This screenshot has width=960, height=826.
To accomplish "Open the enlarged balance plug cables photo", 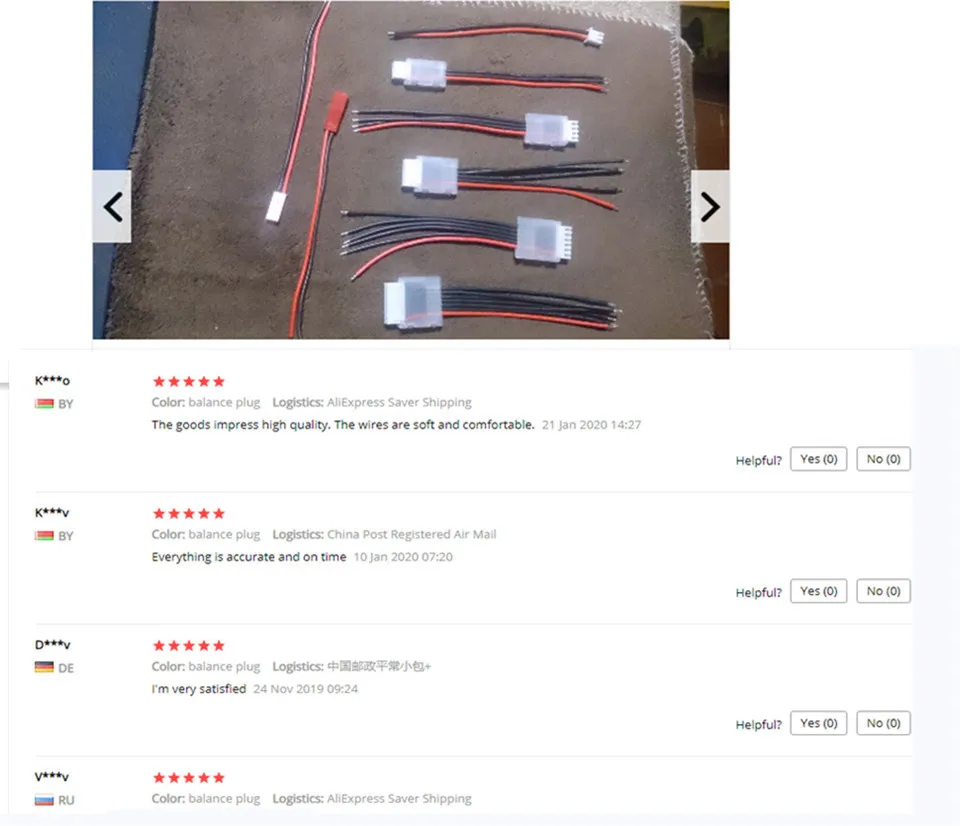I will 411,170.
